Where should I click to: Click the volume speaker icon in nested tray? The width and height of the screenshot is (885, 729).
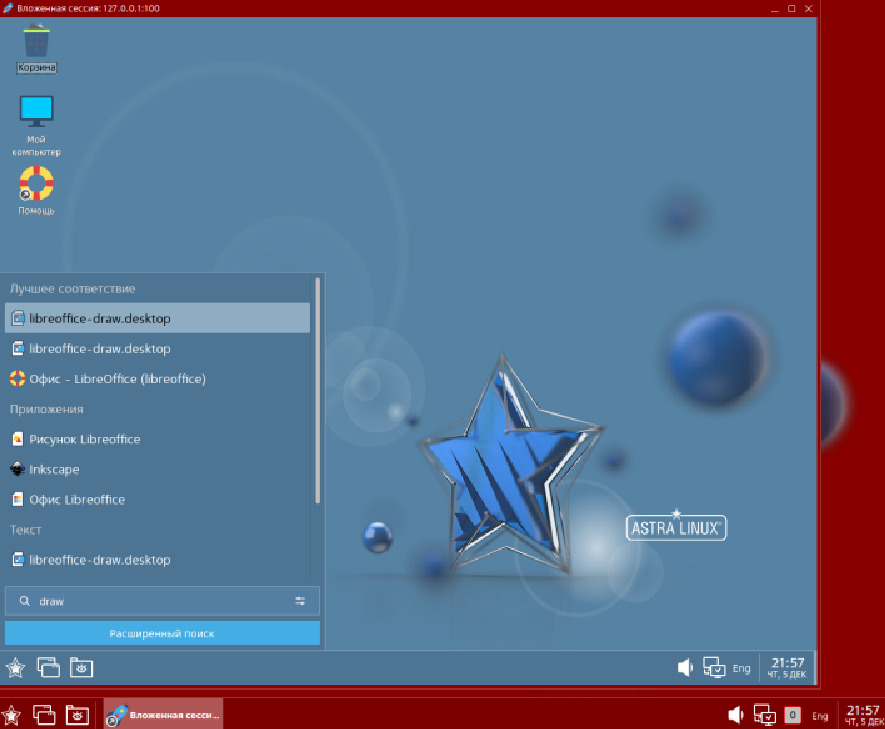(x=685, y=667)
